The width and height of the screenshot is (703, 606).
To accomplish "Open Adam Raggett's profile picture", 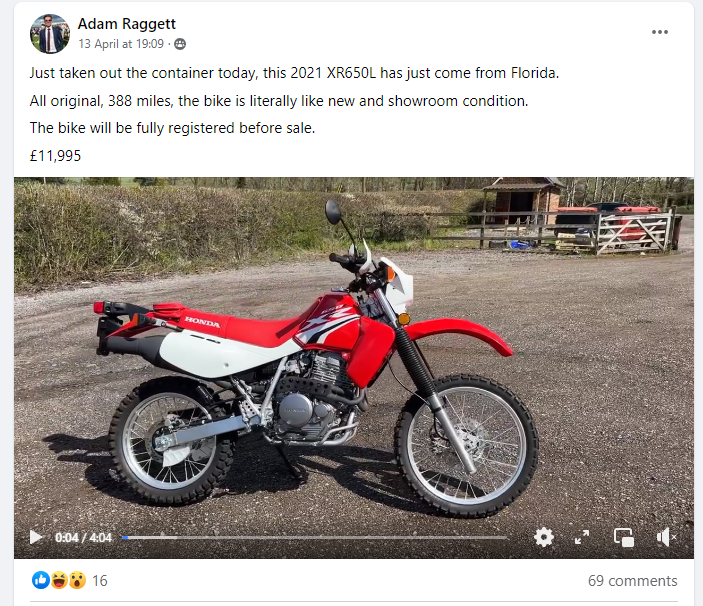I will [50, 34].
